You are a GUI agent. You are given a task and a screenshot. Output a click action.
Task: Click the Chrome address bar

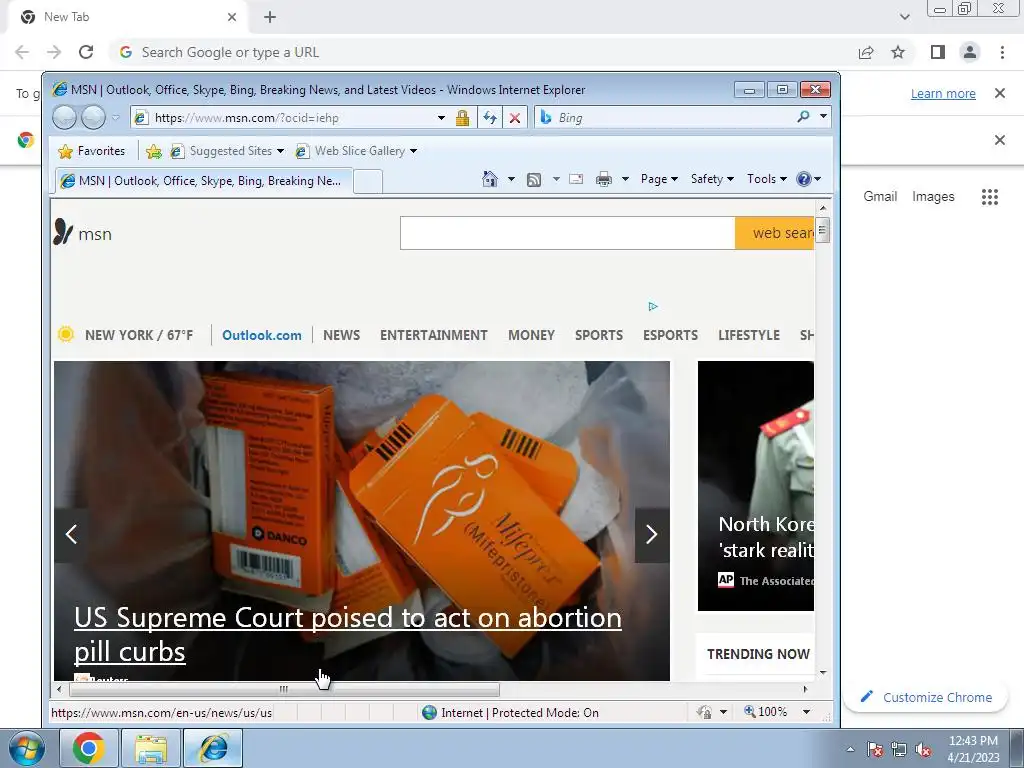(483, 52)
